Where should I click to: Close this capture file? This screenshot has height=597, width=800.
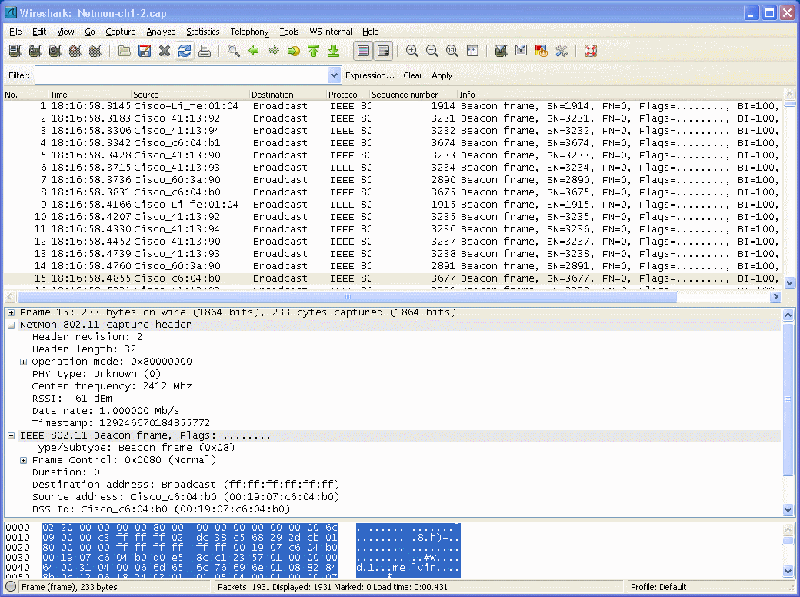pyautogui.click(x=164, y=51)
